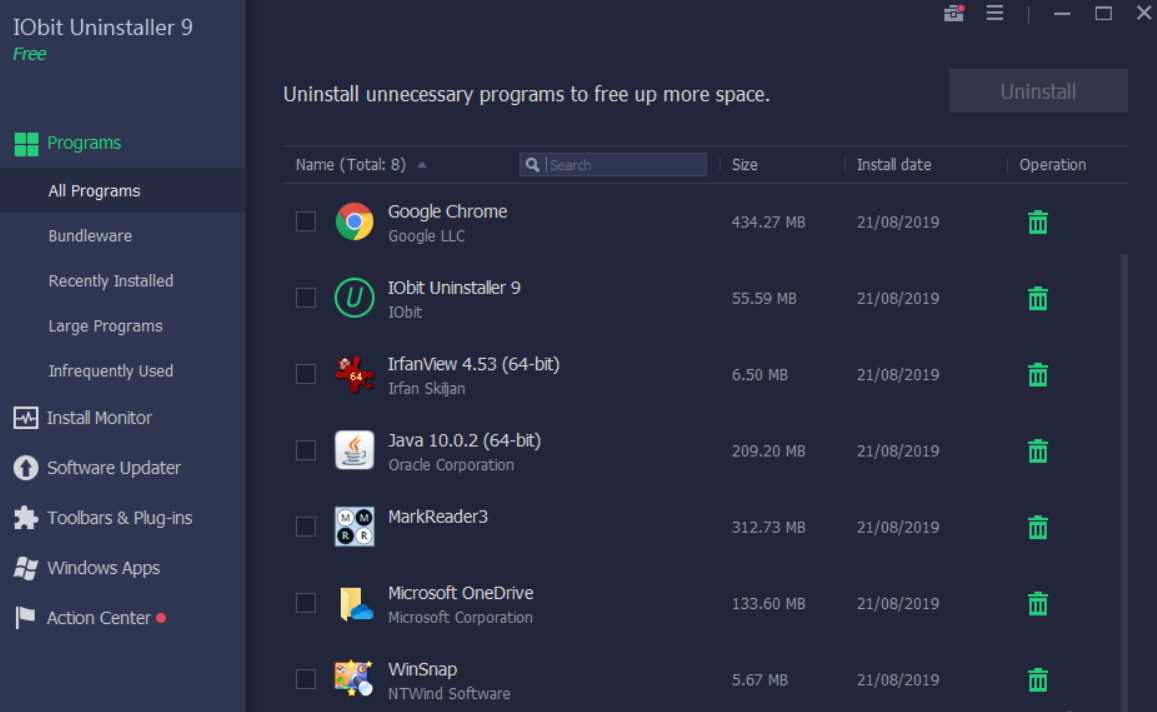Select the Google Chrome program name

(447, 212)
